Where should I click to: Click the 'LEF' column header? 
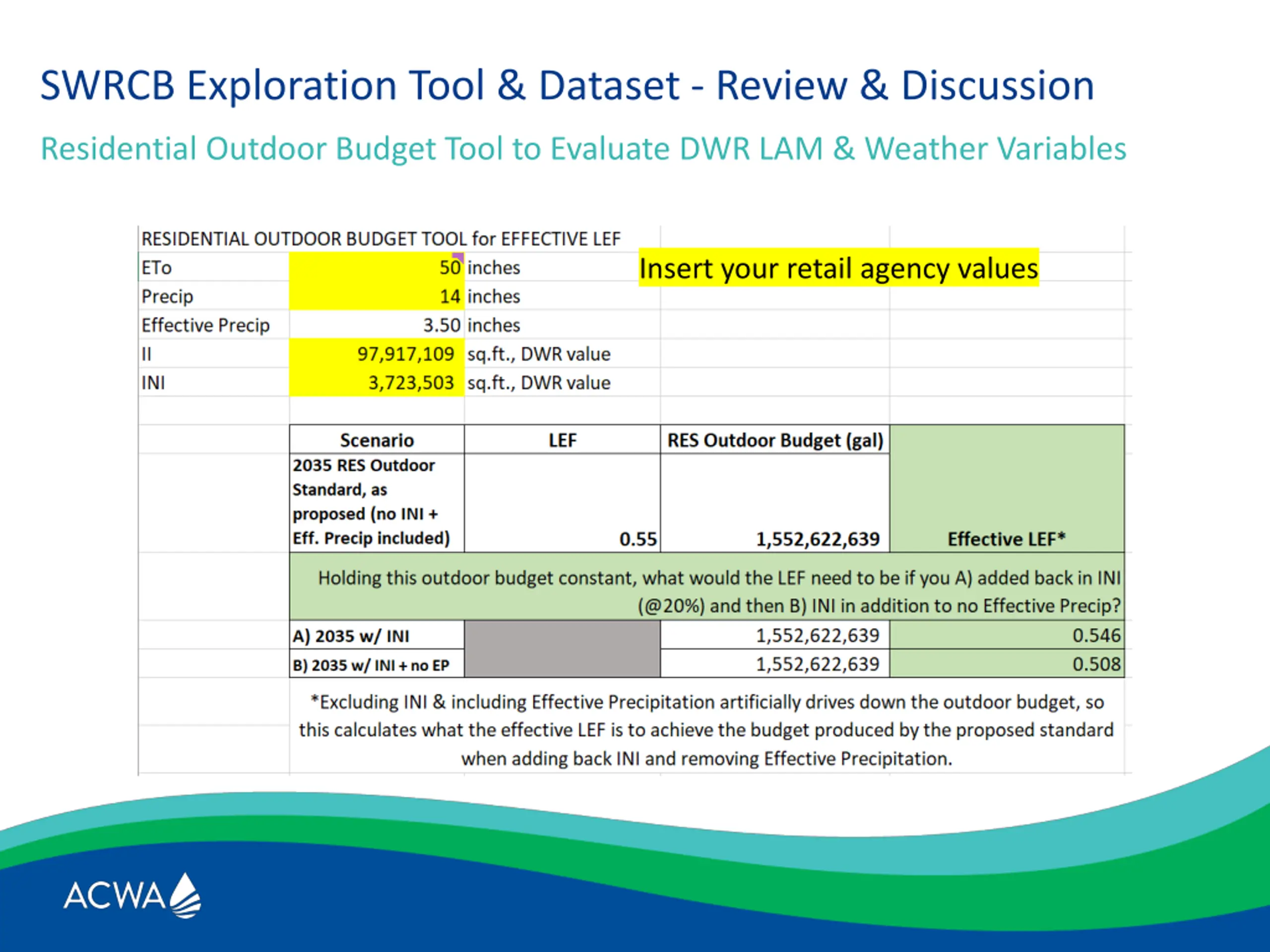tap(562, 440)
